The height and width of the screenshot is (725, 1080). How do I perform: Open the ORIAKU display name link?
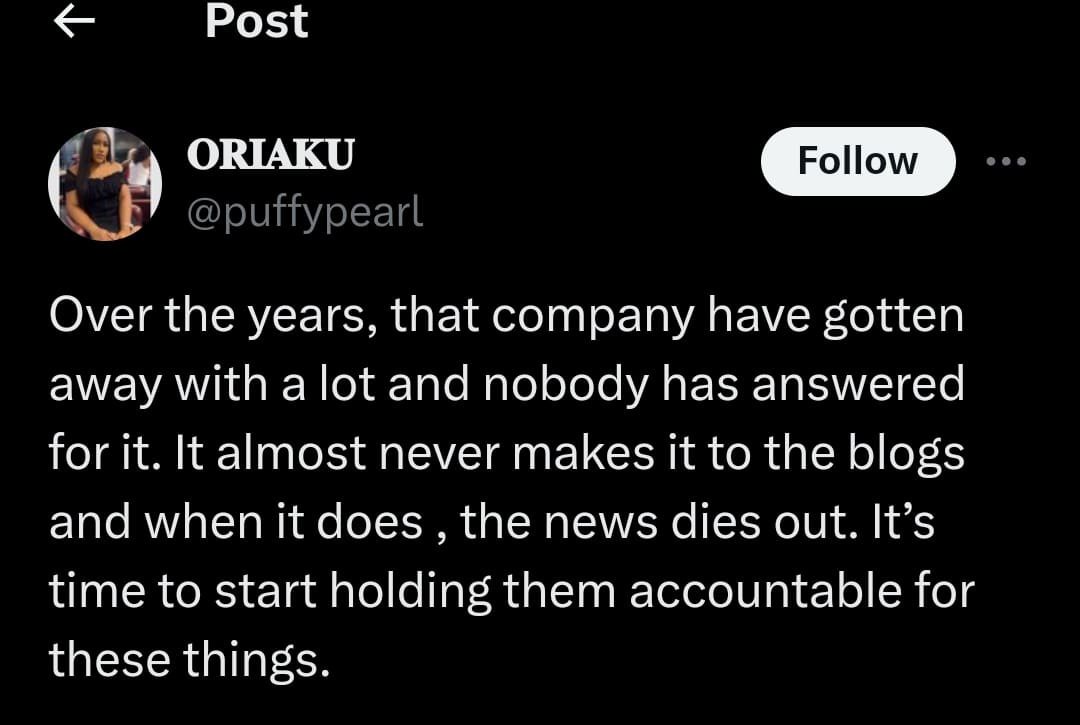click(x=270, y=155)
